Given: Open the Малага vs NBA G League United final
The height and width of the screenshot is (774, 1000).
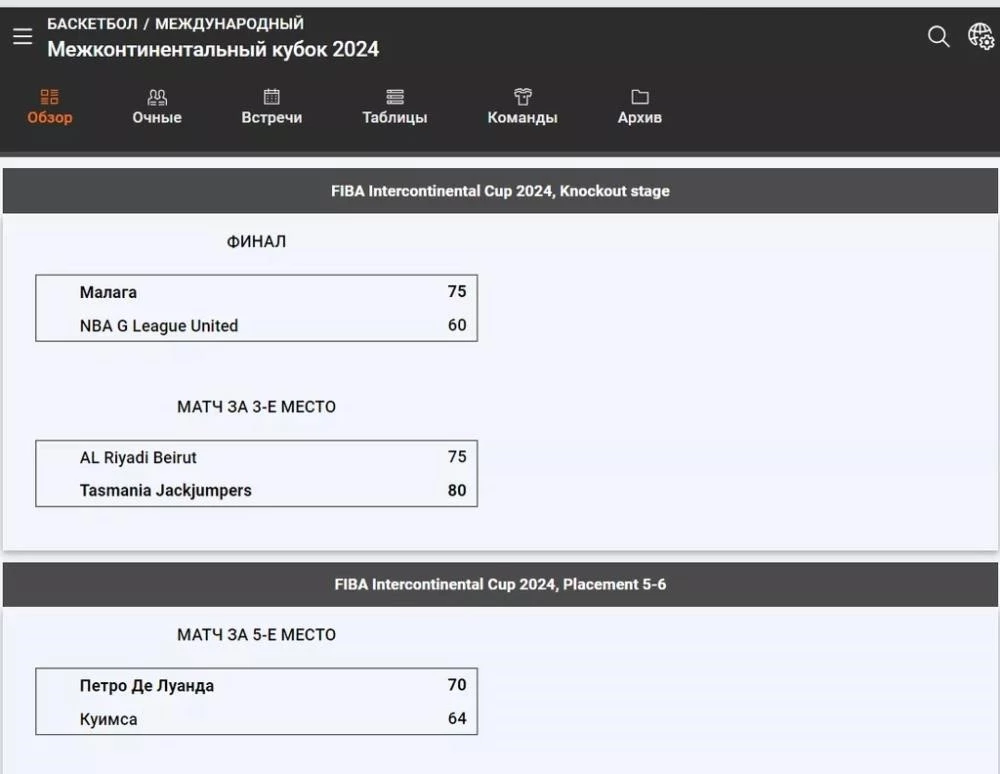Looking at the screenshot, I should click(x=256, y=309).
